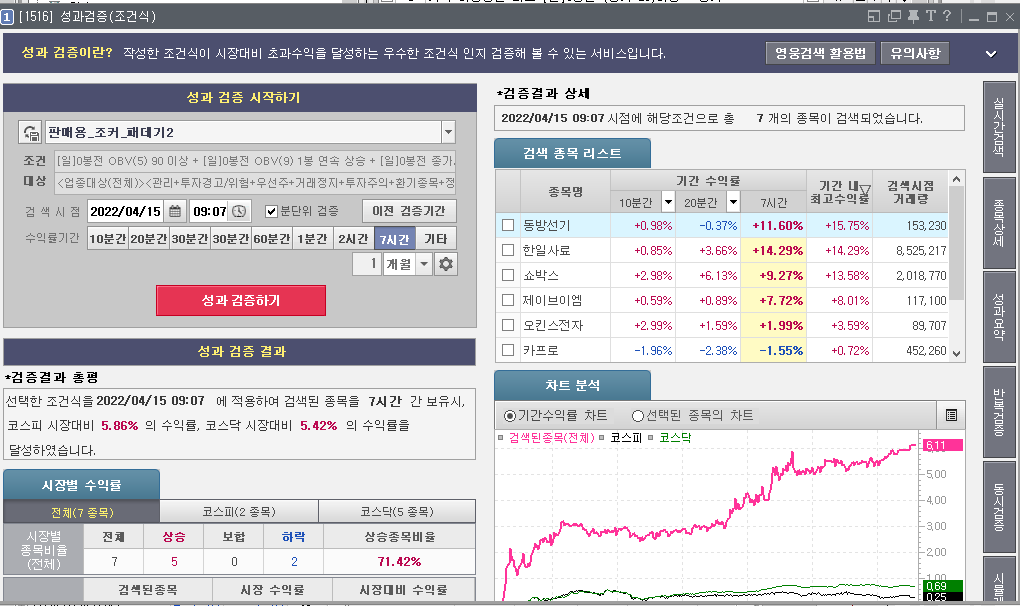Select the 기간수익률 차트 radio button

click(510, 415)
